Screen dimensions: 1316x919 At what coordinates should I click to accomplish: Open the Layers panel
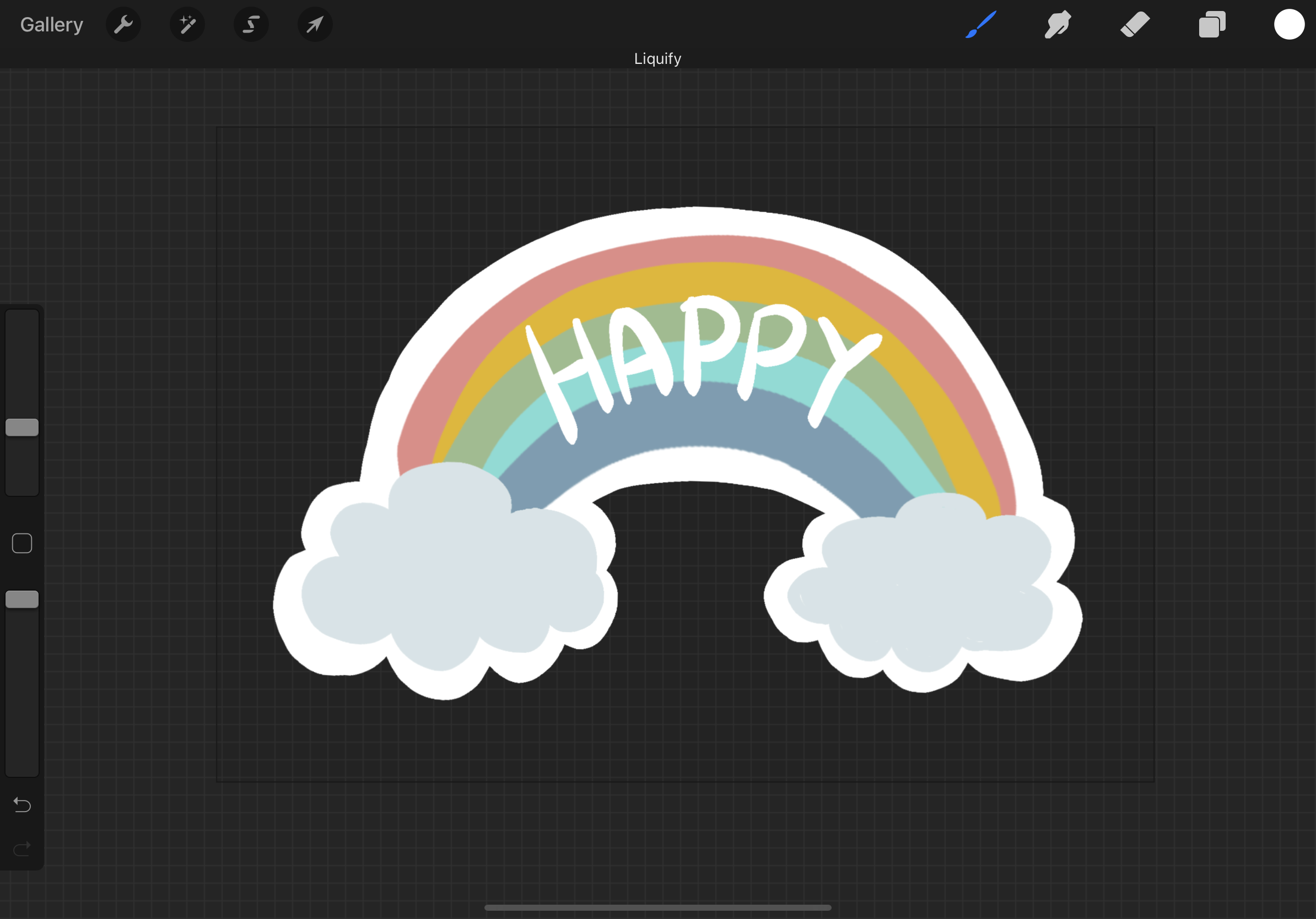[x=1211, y=24]
